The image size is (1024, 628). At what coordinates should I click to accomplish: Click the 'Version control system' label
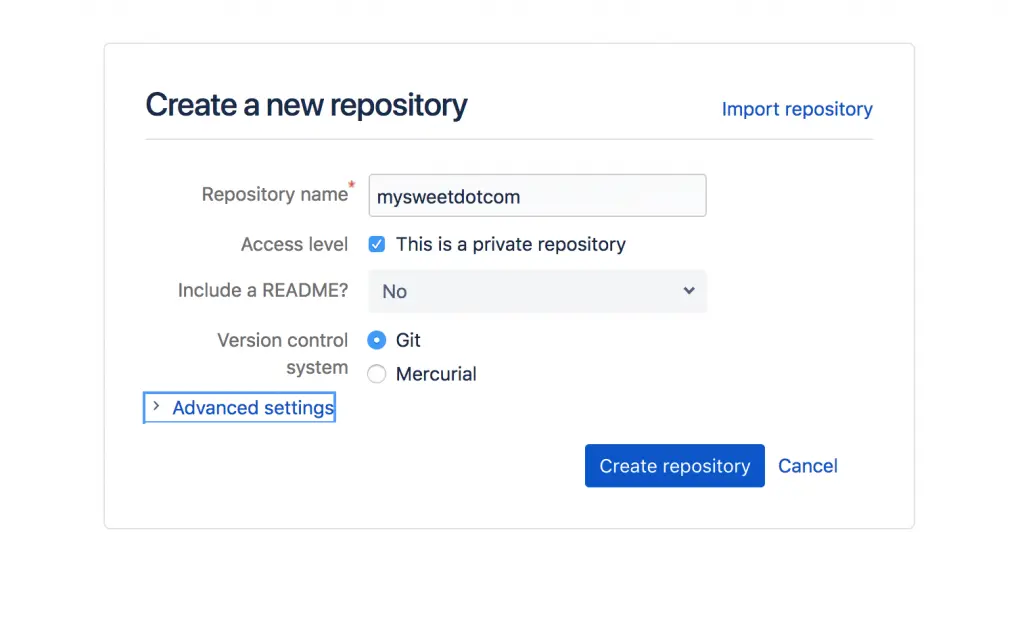pos(283,353)
